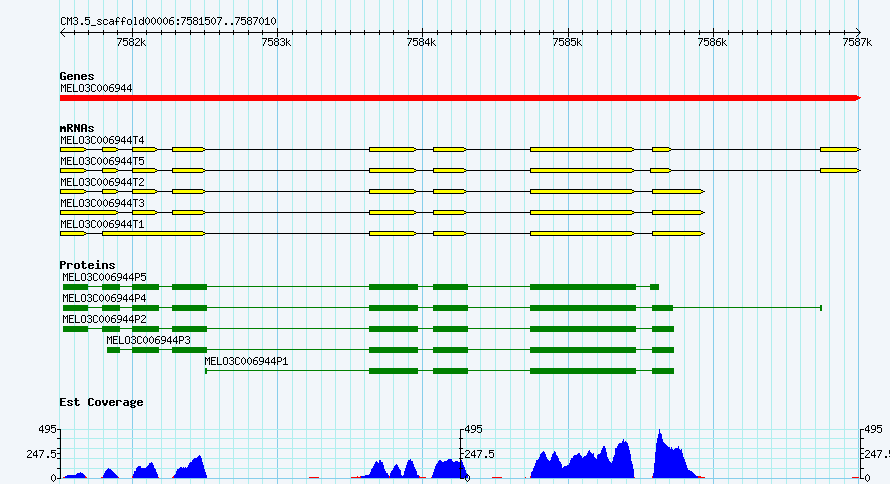The image size is (890, 484).
Task: Select the 7583k ruler tick label
Action: pos(276,43)
